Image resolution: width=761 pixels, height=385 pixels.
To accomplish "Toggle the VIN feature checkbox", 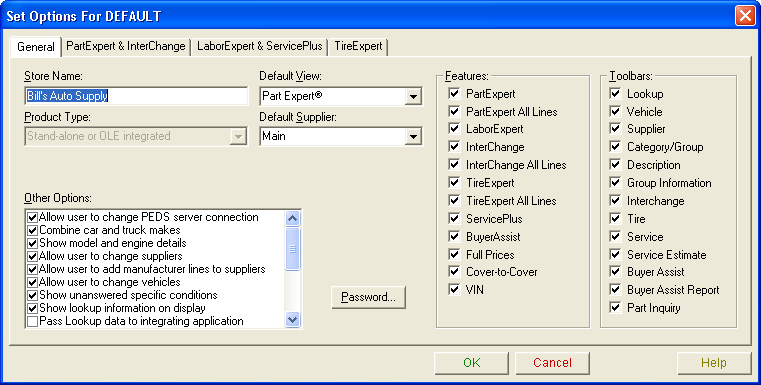I will click(455, 290).
